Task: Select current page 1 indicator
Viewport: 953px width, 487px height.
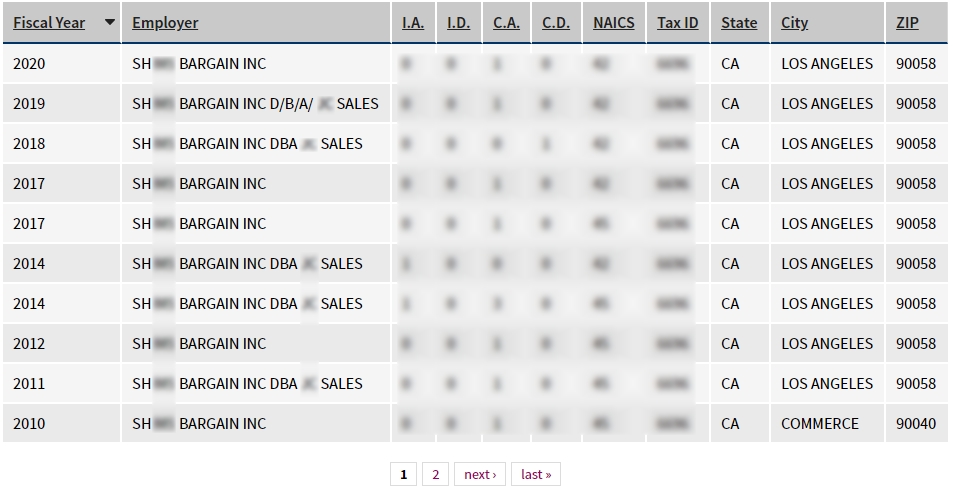Action: [x=403, y=474]
